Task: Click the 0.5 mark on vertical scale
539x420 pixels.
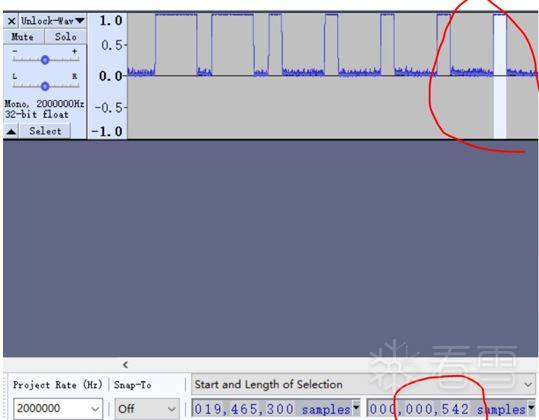Action: tap(112, 45)
